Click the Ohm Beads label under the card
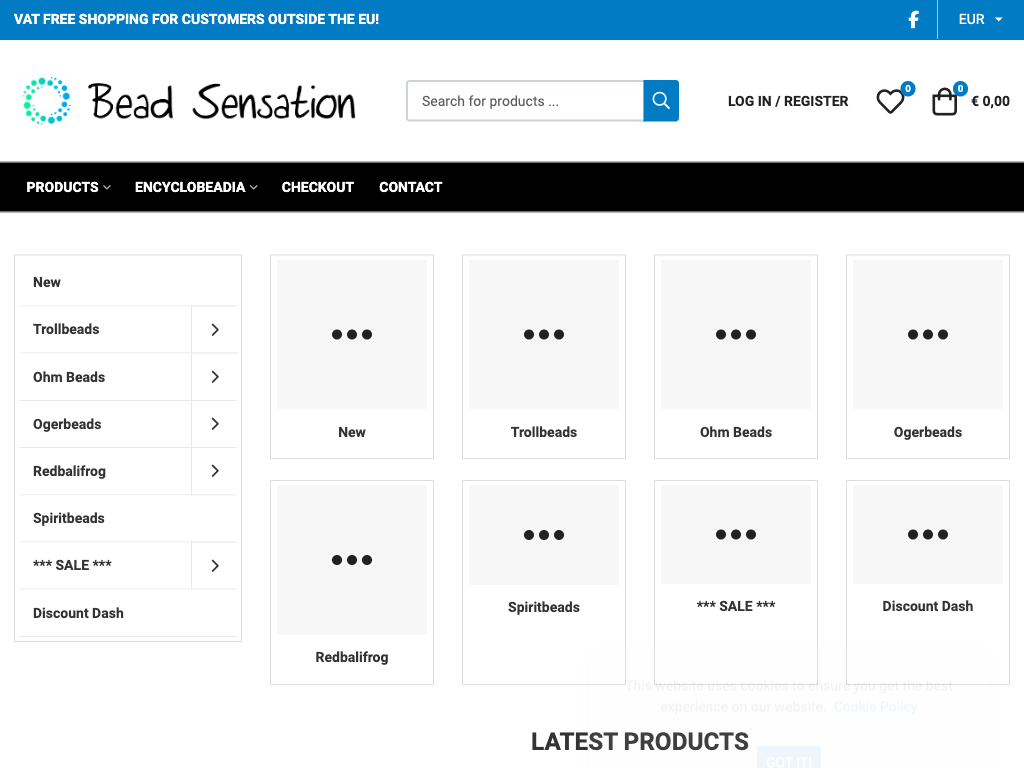This screenshot has width=1024, height=768. coord(736,432)
